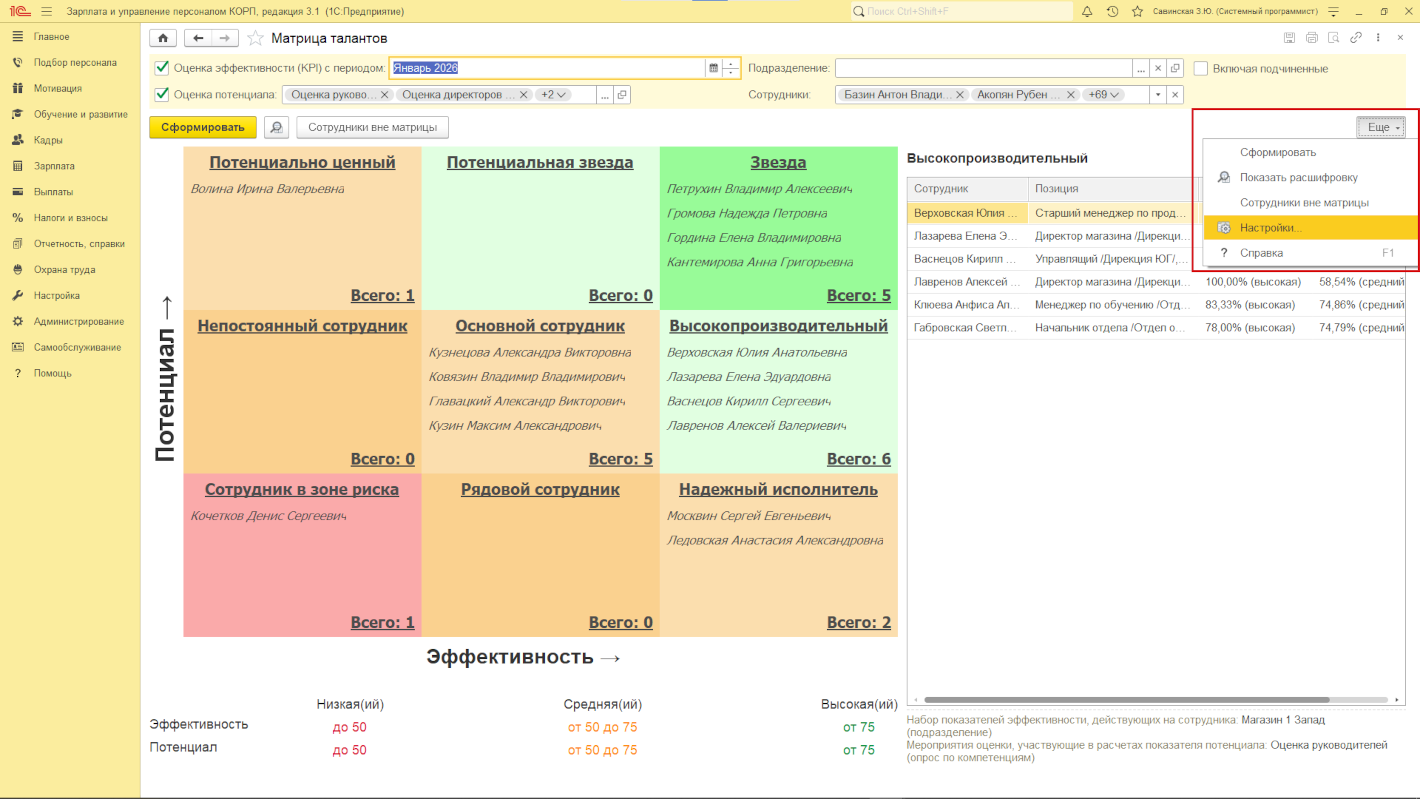Click the get-link chain icon
1420x799 pixels.
tap(1356, 38)
